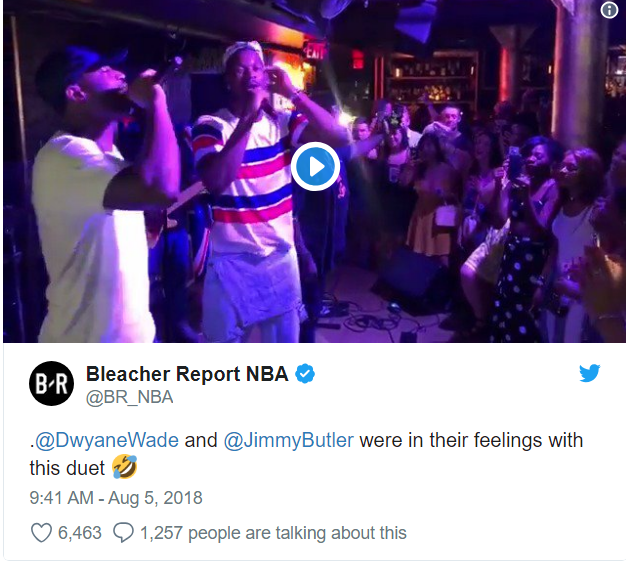Viewport: 626px width, 584px height.
Task: Open the @JimmyButler mention
Action: coord(289,440)
